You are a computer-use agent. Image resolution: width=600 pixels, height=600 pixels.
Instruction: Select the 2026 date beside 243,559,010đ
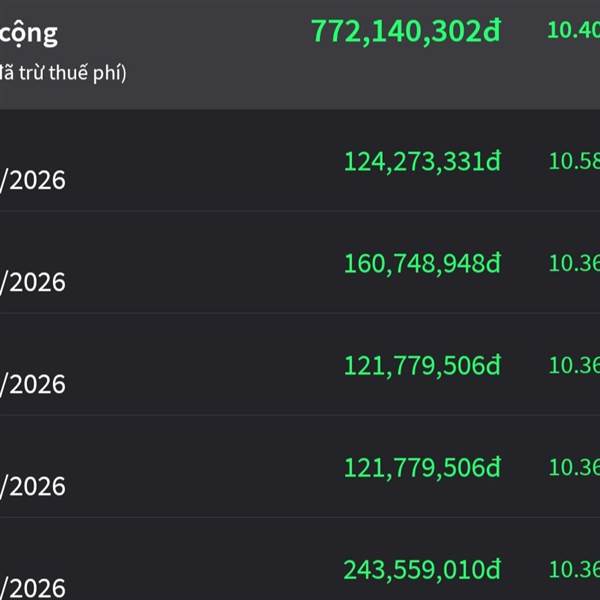pyautogui.click(x=33, y=587)
